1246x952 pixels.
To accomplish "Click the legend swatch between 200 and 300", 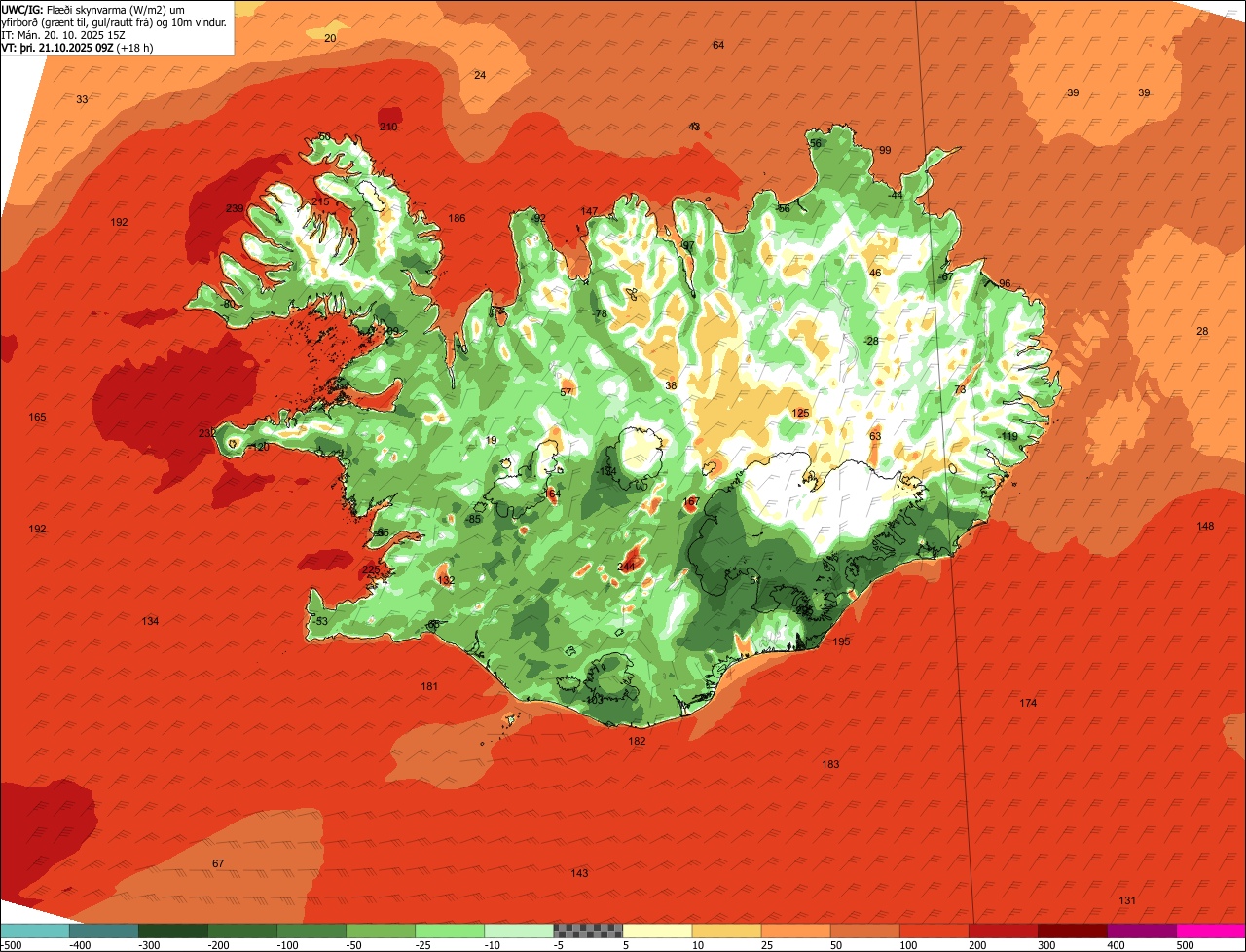I will click(x=1004, y=931).
